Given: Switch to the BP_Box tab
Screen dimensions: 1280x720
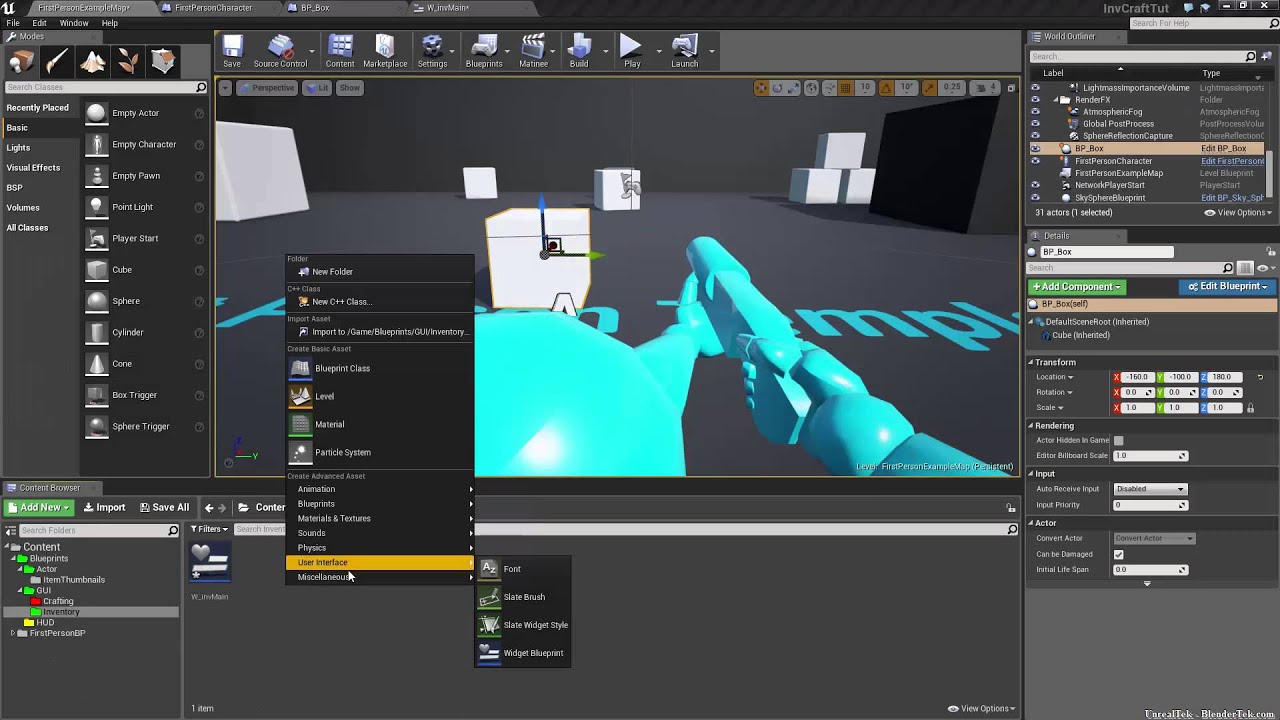Looking at the screenshot, I should pos(315,8).
